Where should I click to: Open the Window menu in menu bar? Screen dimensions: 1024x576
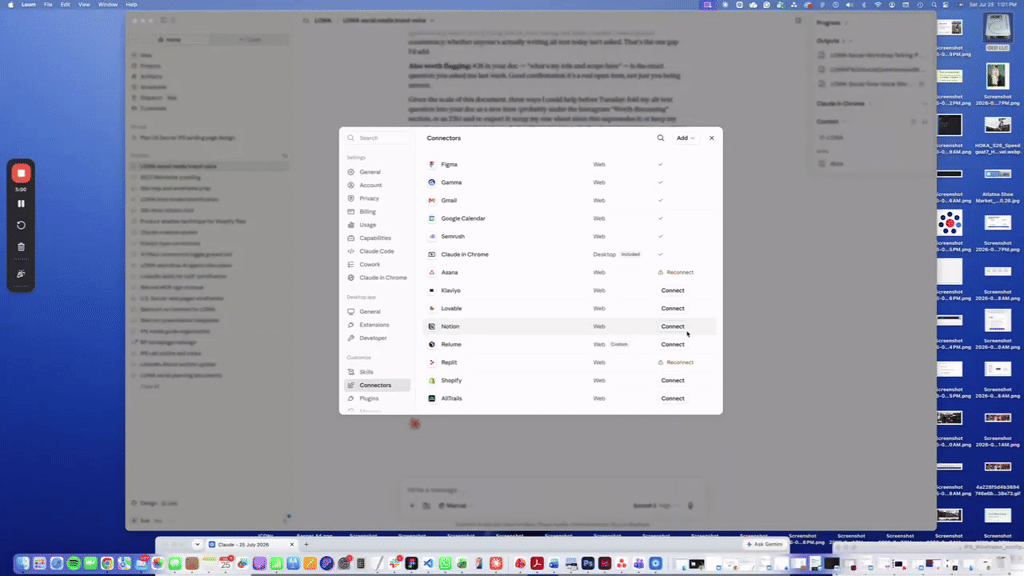pos(108,5)
